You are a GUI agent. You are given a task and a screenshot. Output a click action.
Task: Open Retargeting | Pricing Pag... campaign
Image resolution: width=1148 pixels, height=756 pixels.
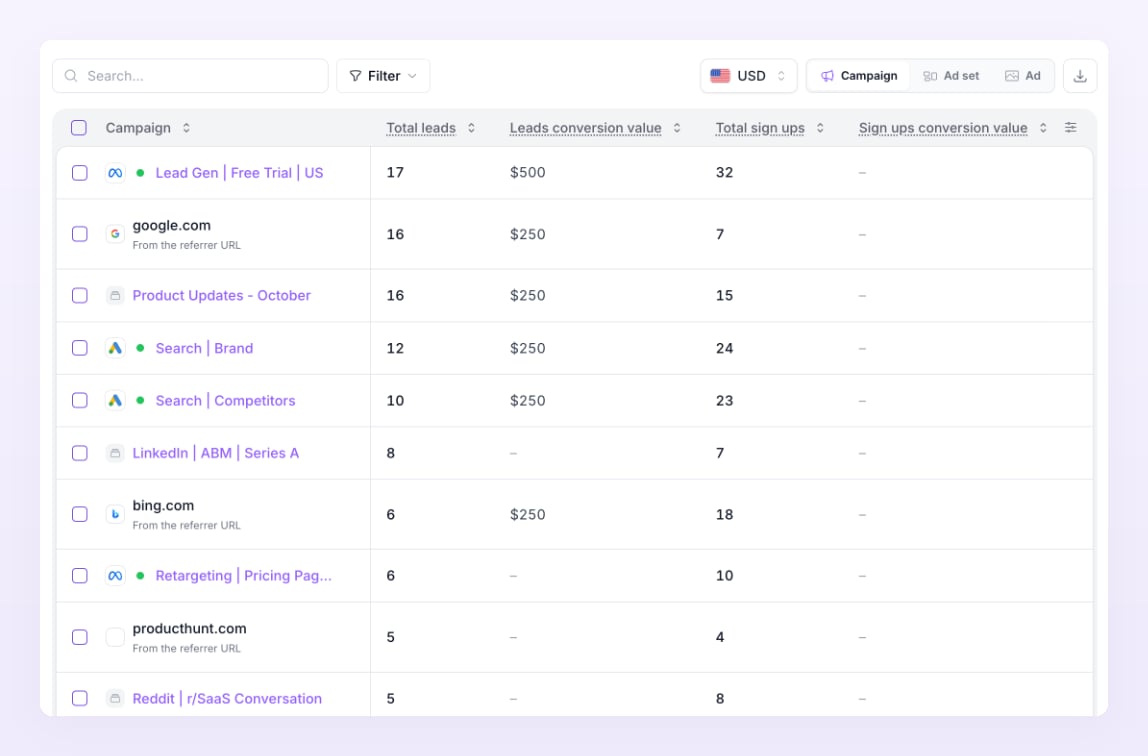243,576
